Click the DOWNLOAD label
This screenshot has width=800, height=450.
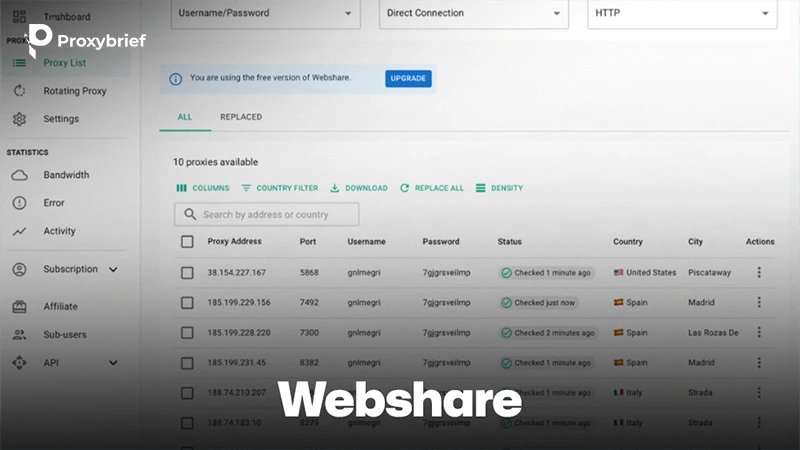point(366,188)
